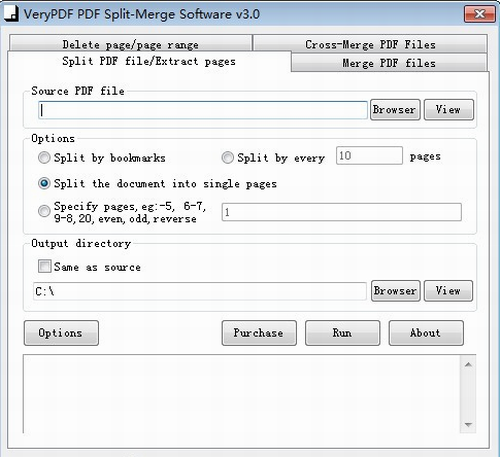Image resolution: width=500 pixels, height=457 pixels.
Task: Check the Same as source checkbox
Action: 45,266
